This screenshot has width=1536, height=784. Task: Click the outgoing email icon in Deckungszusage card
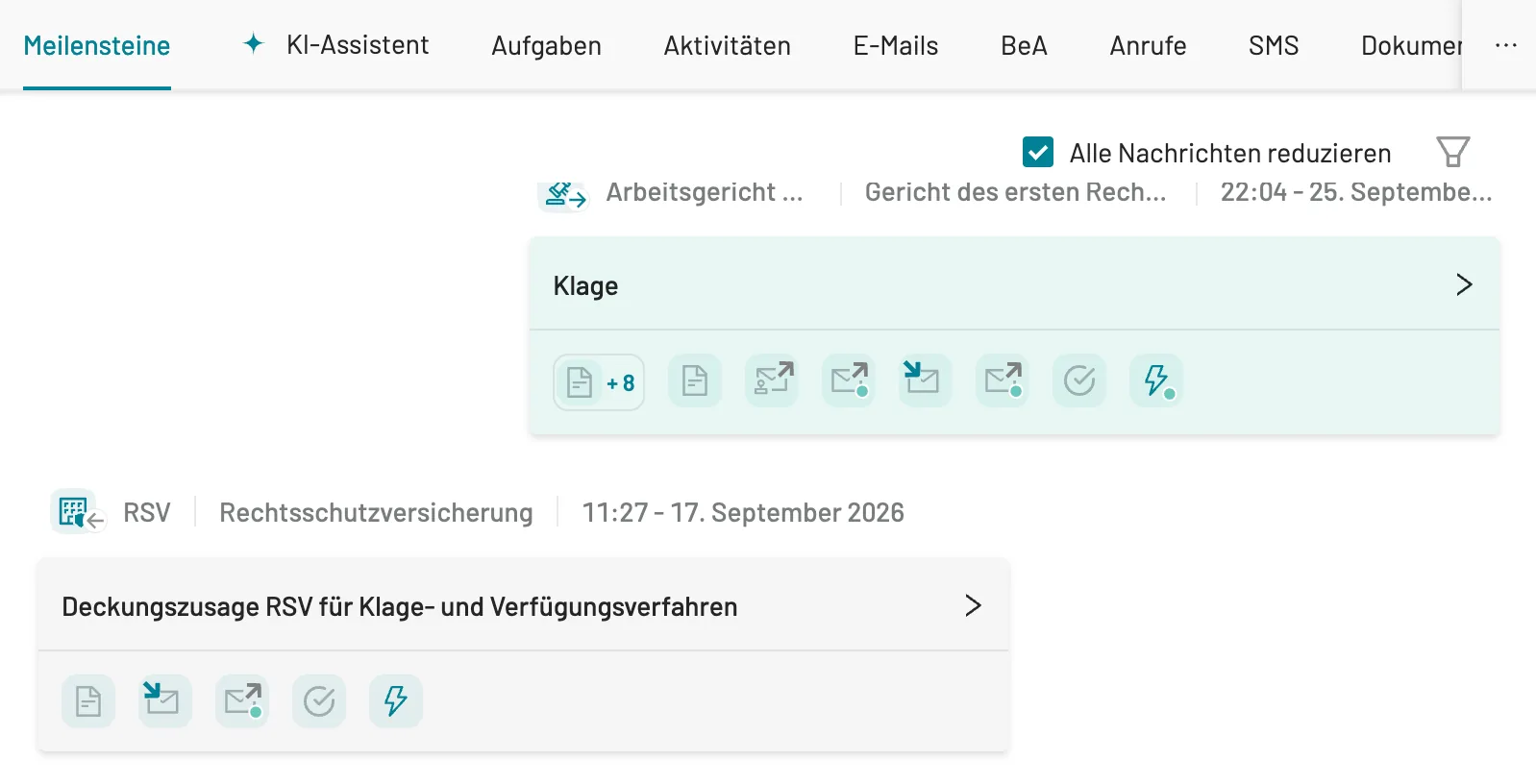click(x=242, y=701)
